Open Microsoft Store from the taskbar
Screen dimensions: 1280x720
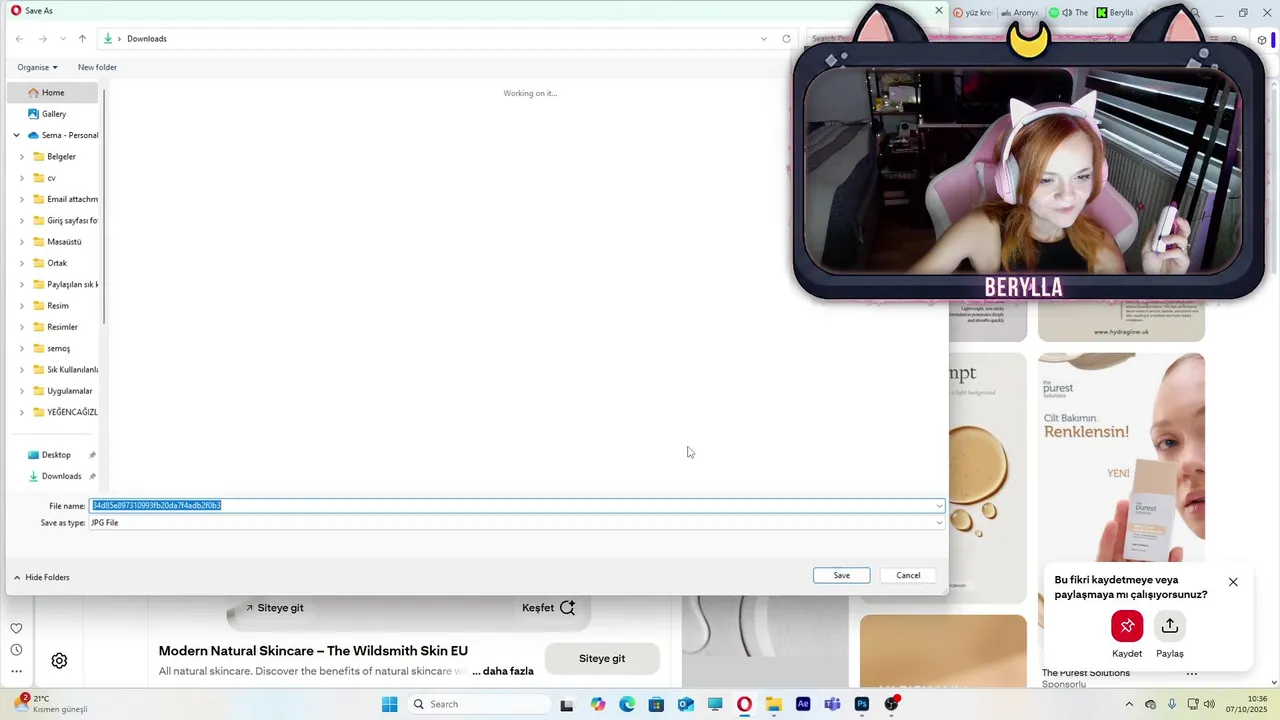(656, 704)
